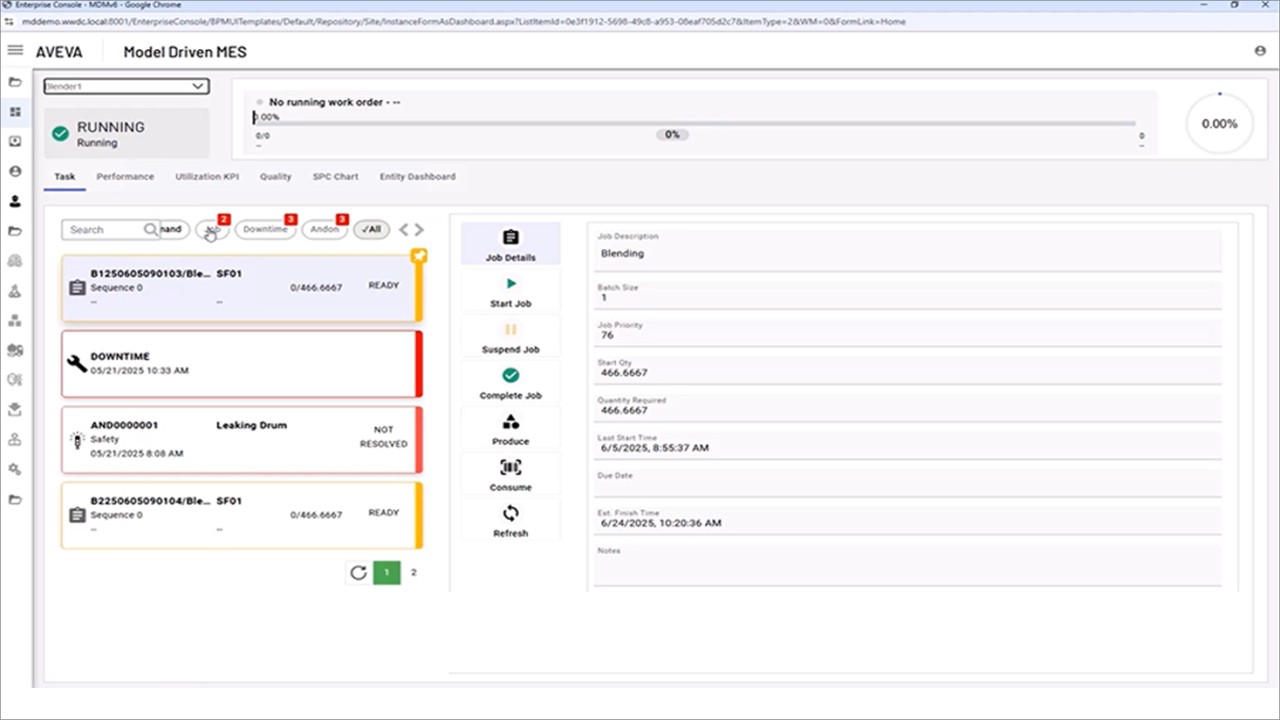Click the Start Job play icon

pyautogui.click(x=511, y=284)
